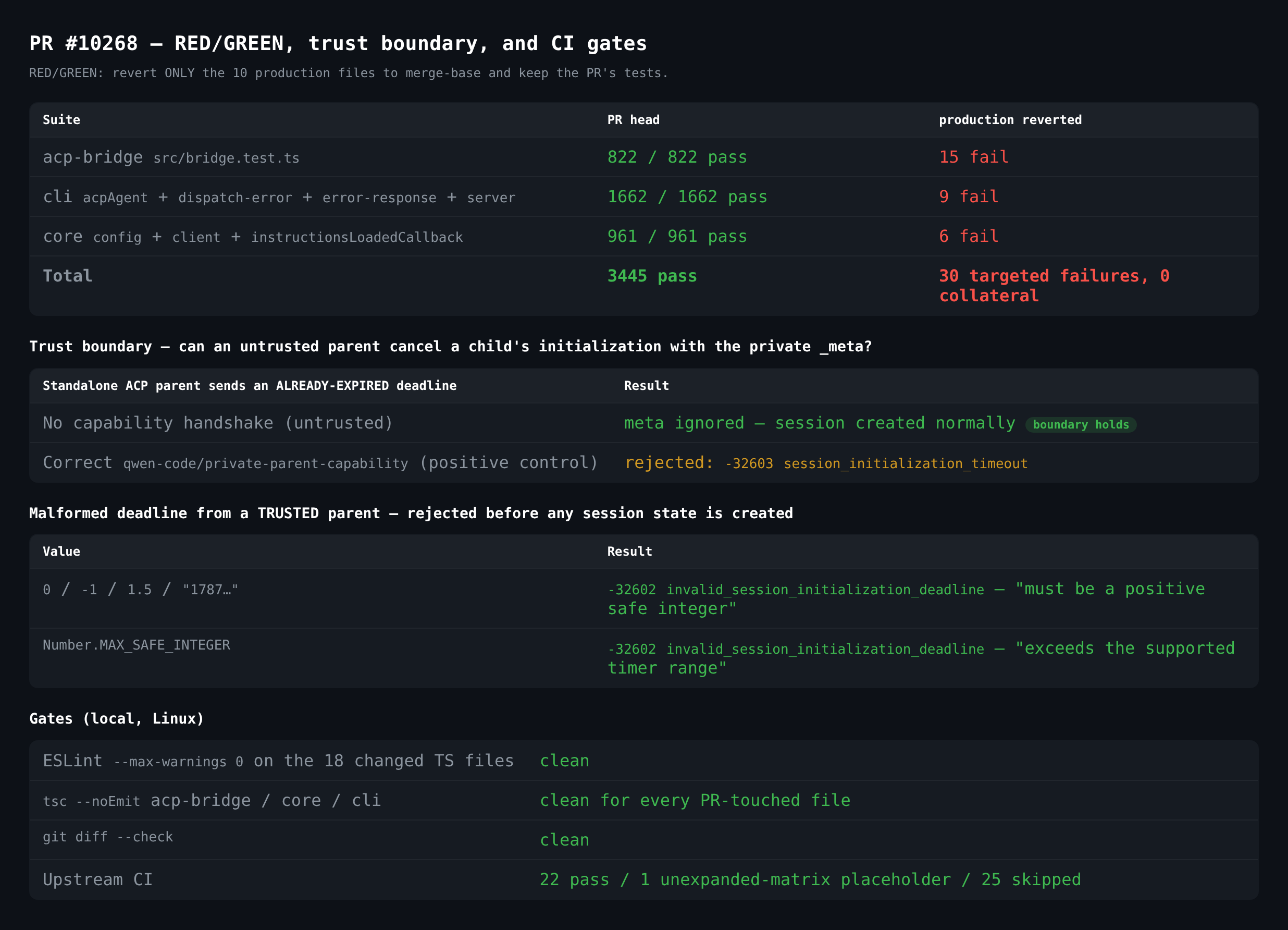Screen dimensions: 1288x930
Task: Click the PR #10268 page title
Action: [338, 44]
